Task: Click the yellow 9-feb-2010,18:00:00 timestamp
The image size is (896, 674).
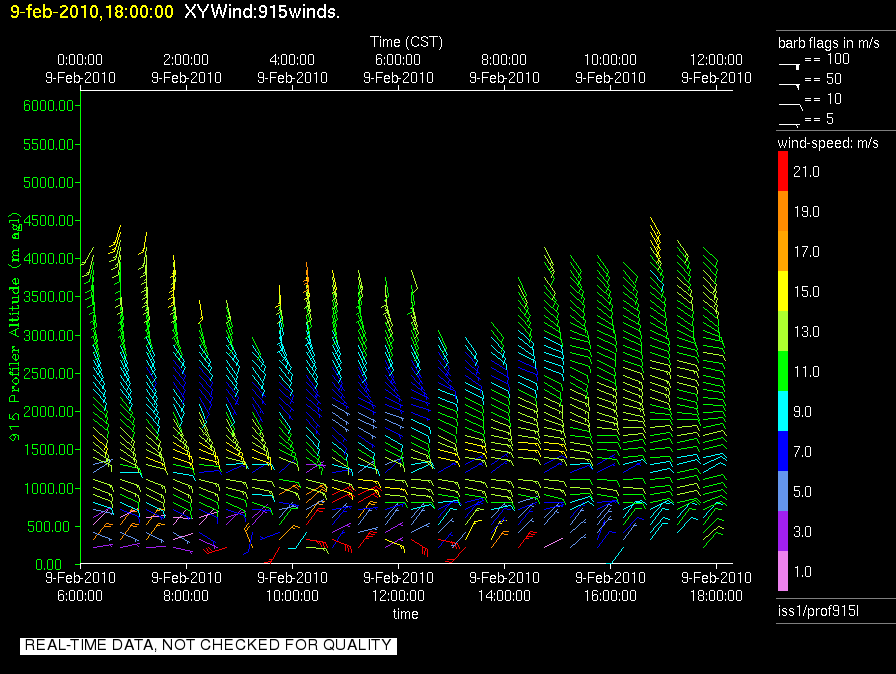Action: 92,12
